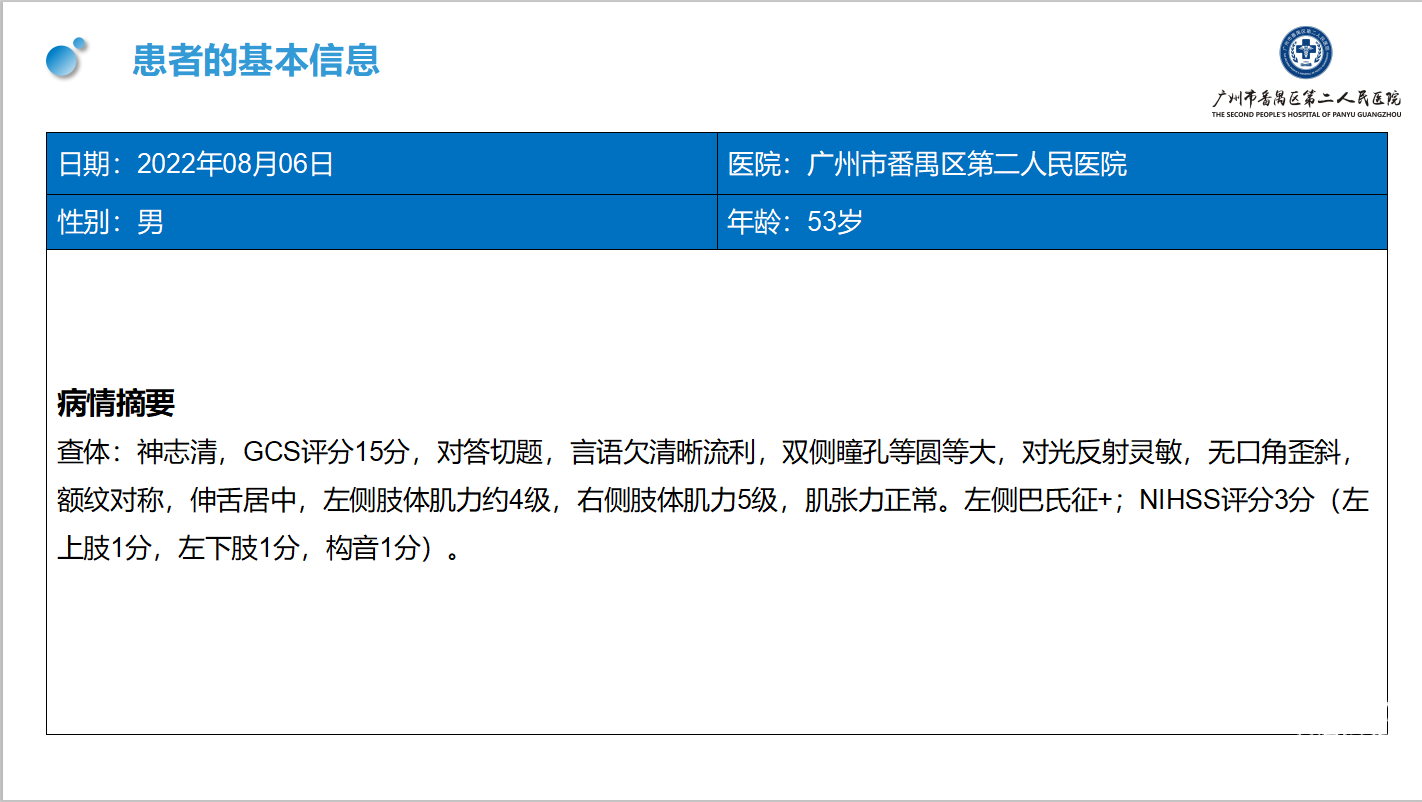Click the line starting 额纹对称
This screenshot has width=1422, height=802.
(x=713, y=501)
